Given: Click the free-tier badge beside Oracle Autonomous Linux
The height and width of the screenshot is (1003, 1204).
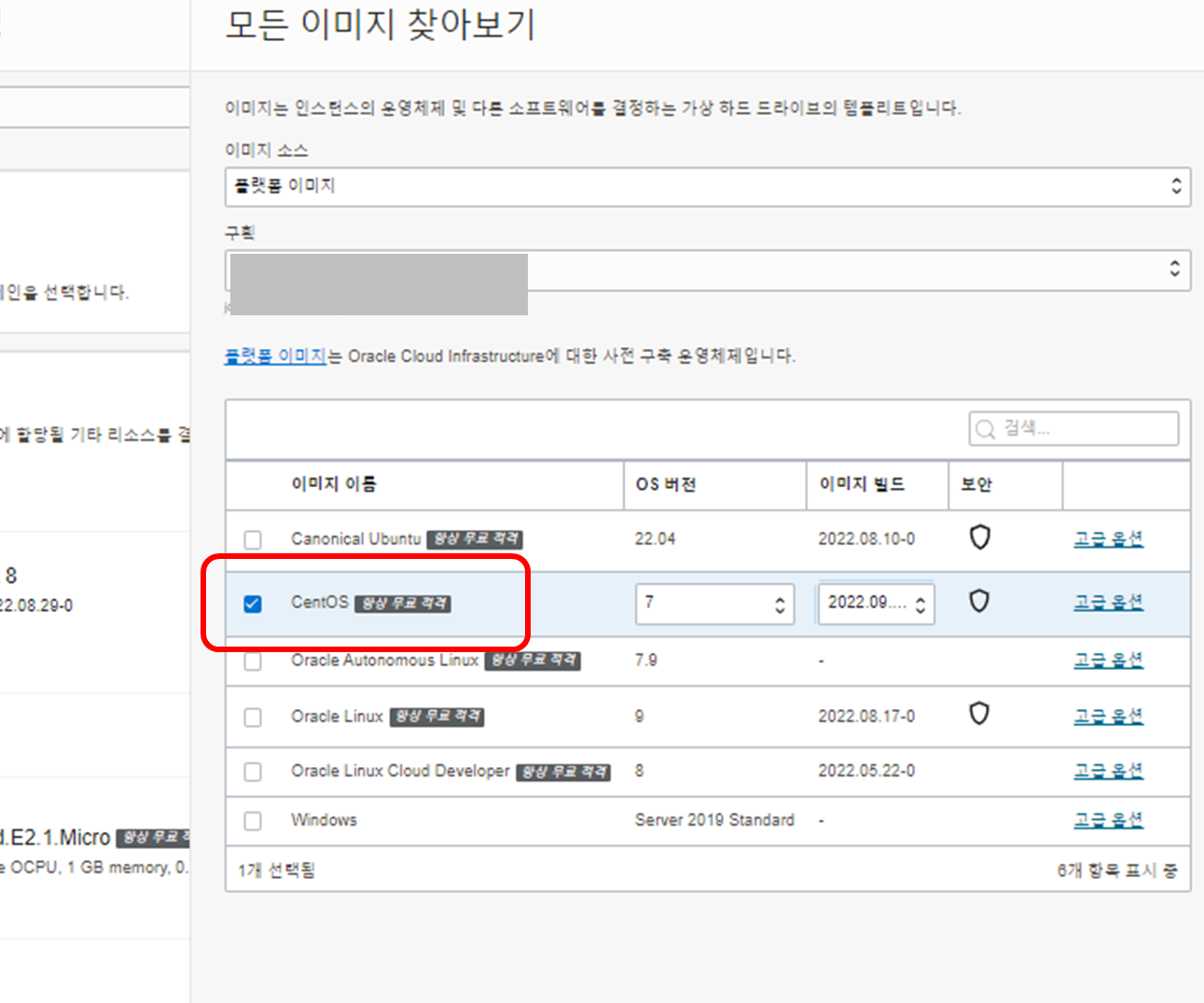Looking at the screenshot, I should coord(533,661).
